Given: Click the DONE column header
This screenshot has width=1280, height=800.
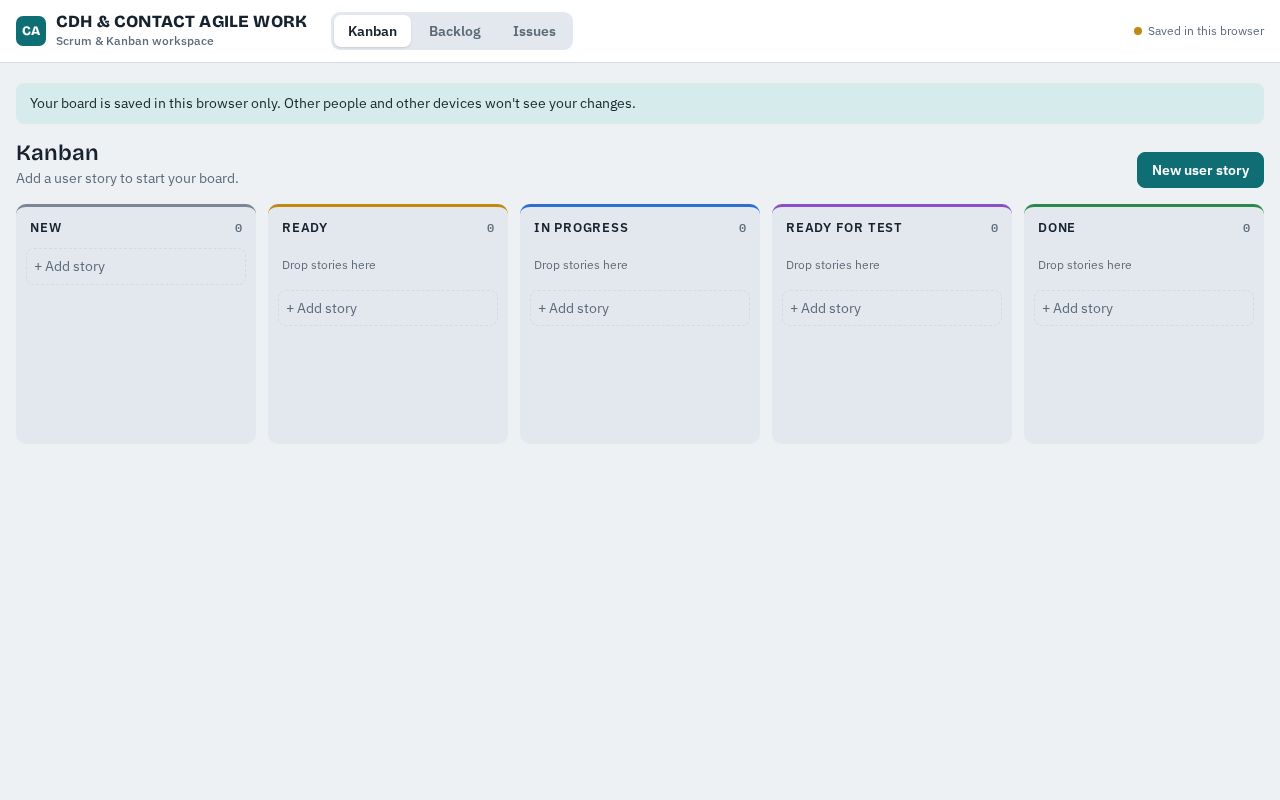Looking at the screenshot, I should (1057, 228).
